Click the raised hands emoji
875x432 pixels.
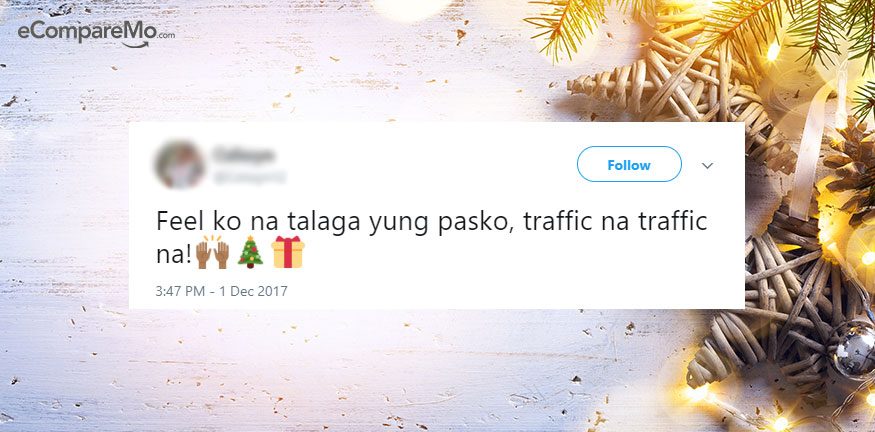coord(212,252)
